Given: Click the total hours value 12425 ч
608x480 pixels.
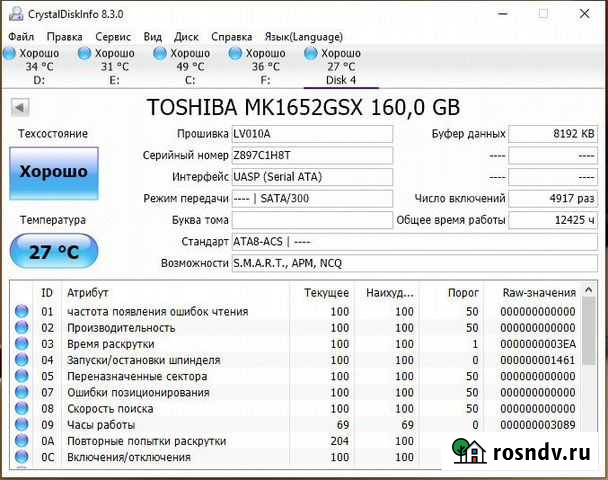Looking at the screenshot, I should click(553, 220).
